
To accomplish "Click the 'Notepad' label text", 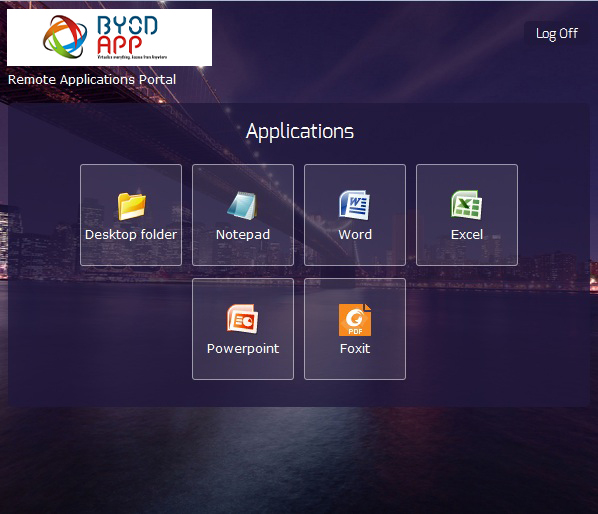I will tap(243, 235).
